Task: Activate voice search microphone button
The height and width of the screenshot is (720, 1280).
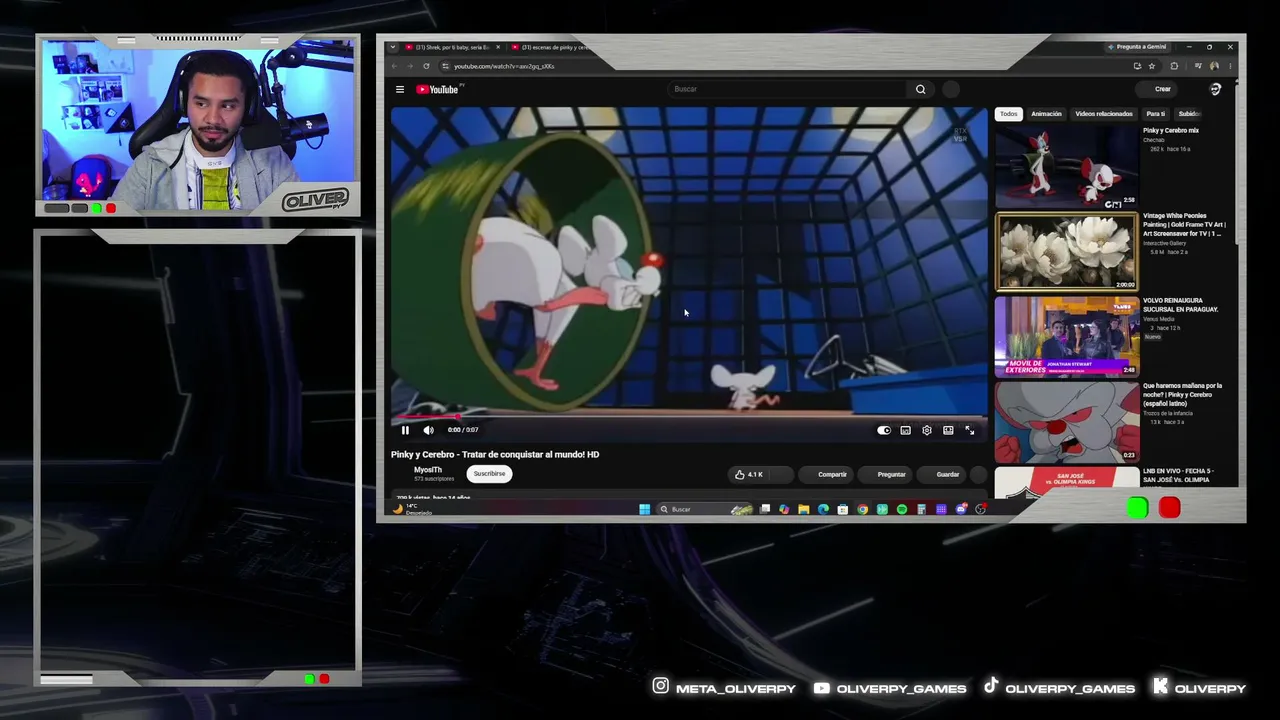Action: click(951, 89)
